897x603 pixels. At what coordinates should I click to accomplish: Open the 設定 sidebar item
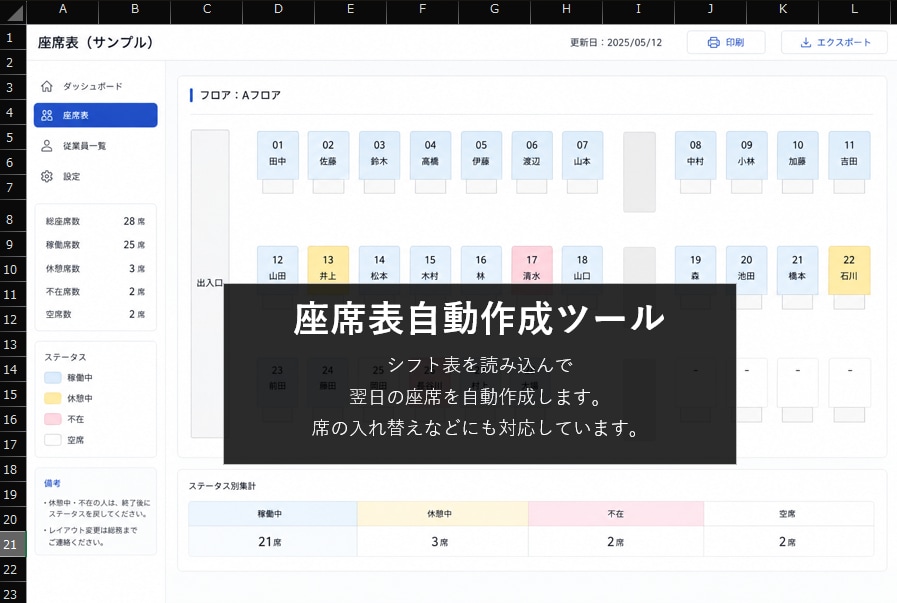pos(96,176)
